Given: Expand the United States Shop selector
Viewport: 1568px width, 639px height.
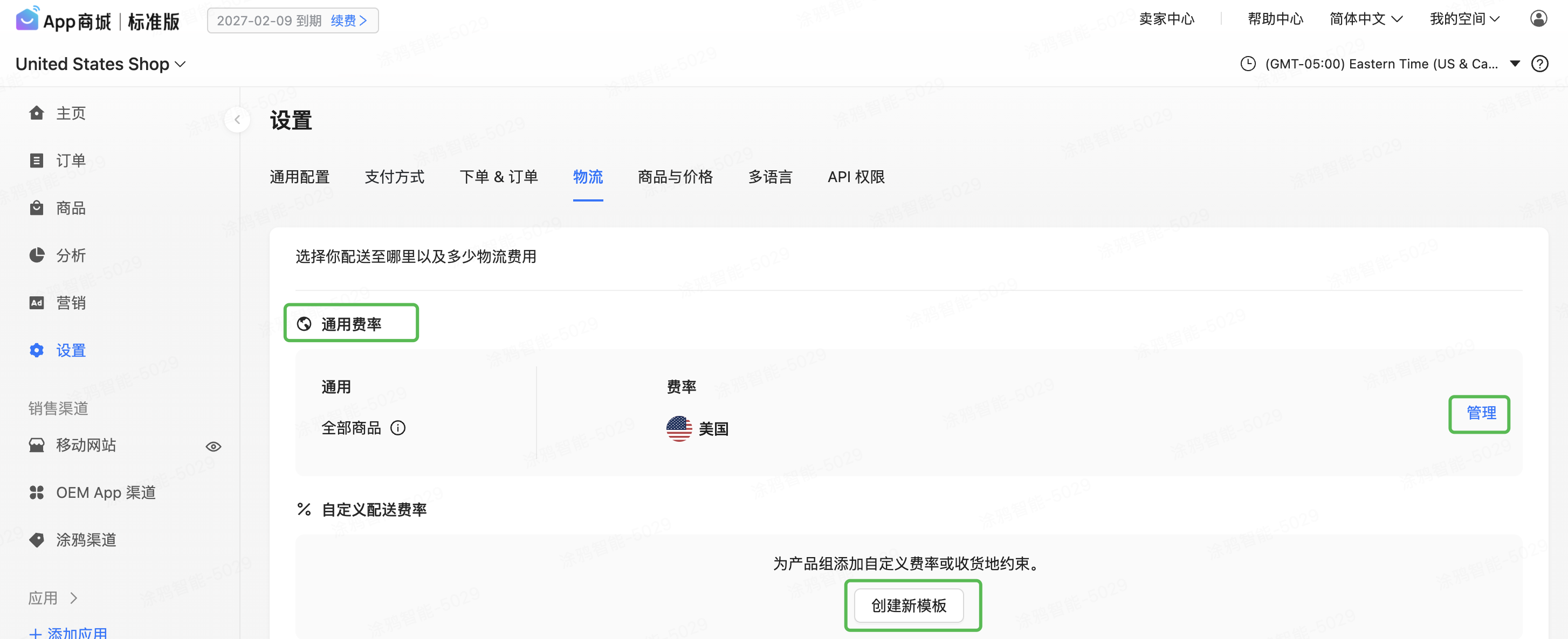Looking at the screenshot, I should click(100, 64).
